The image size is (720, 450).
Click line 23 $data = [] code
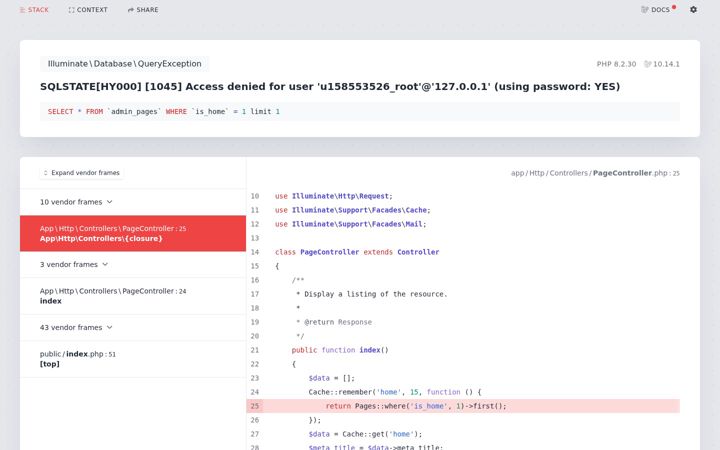[x=332, y=378]
